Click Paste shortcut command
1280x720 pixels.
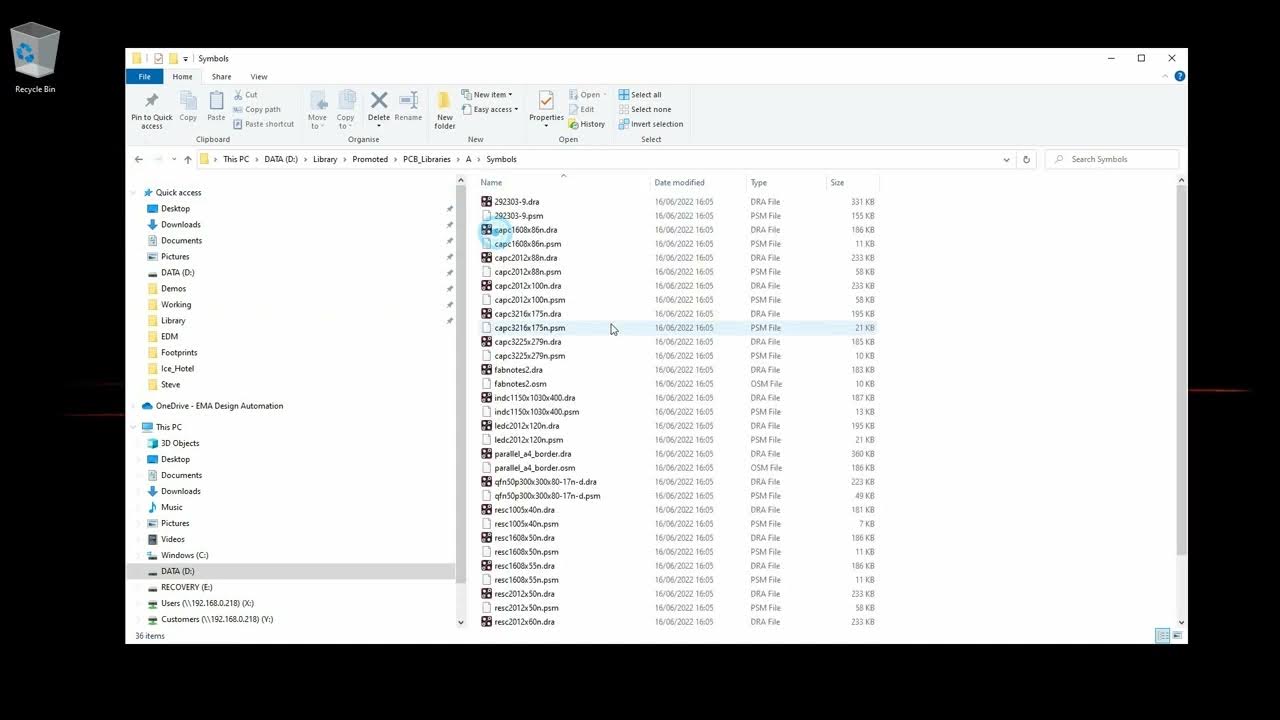click(x=264, y=124)
